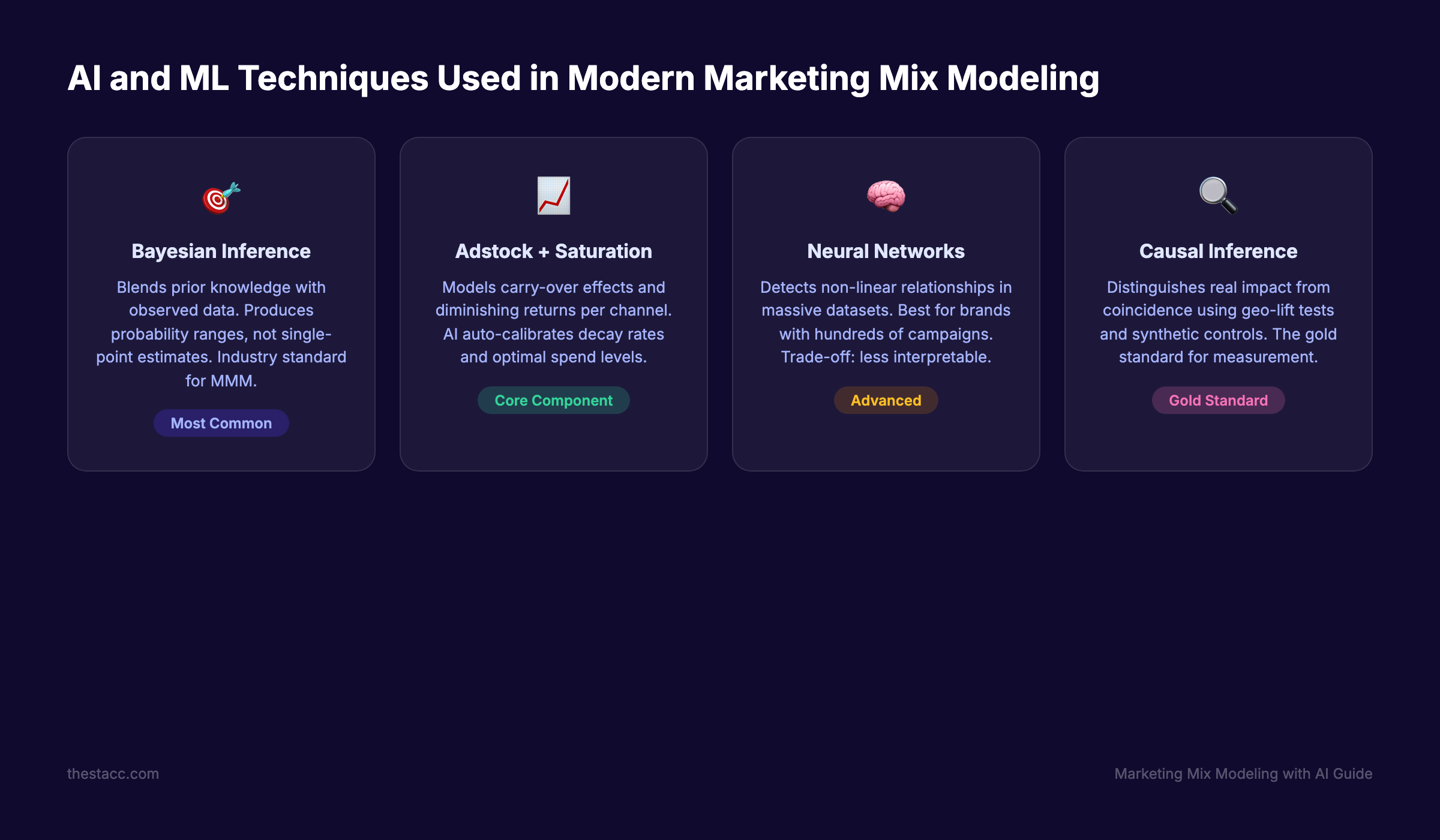Select the Adstock + Saturation heading
This screenshot has width=1440, height=840.
click(x=553, y=251)
